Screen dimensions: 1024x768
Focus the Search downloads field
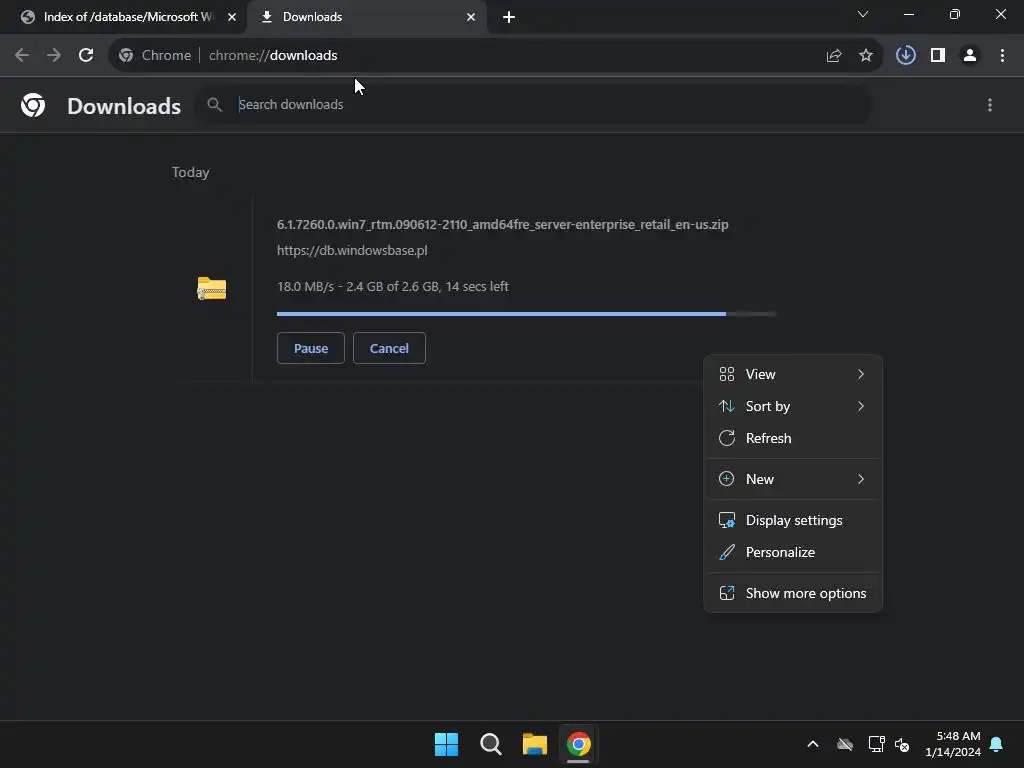532,104
